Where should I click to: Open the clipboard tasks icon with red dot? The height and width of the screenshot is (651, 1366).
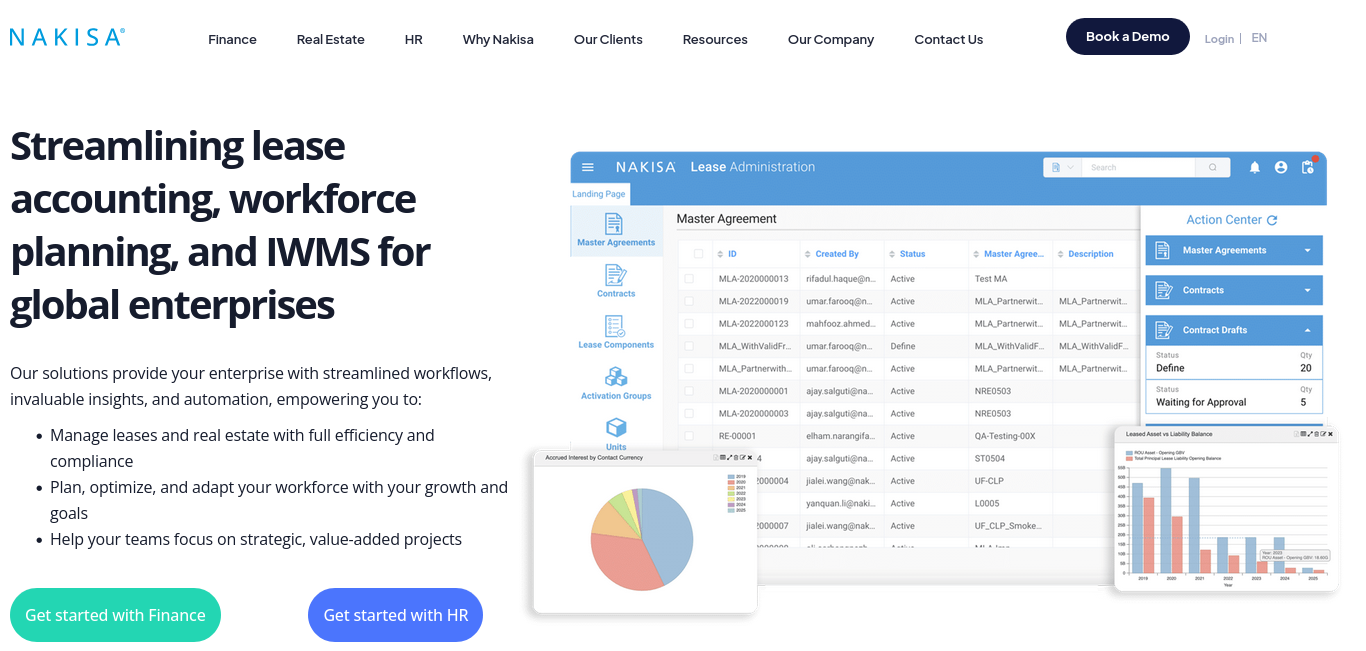pos(1308,167)
